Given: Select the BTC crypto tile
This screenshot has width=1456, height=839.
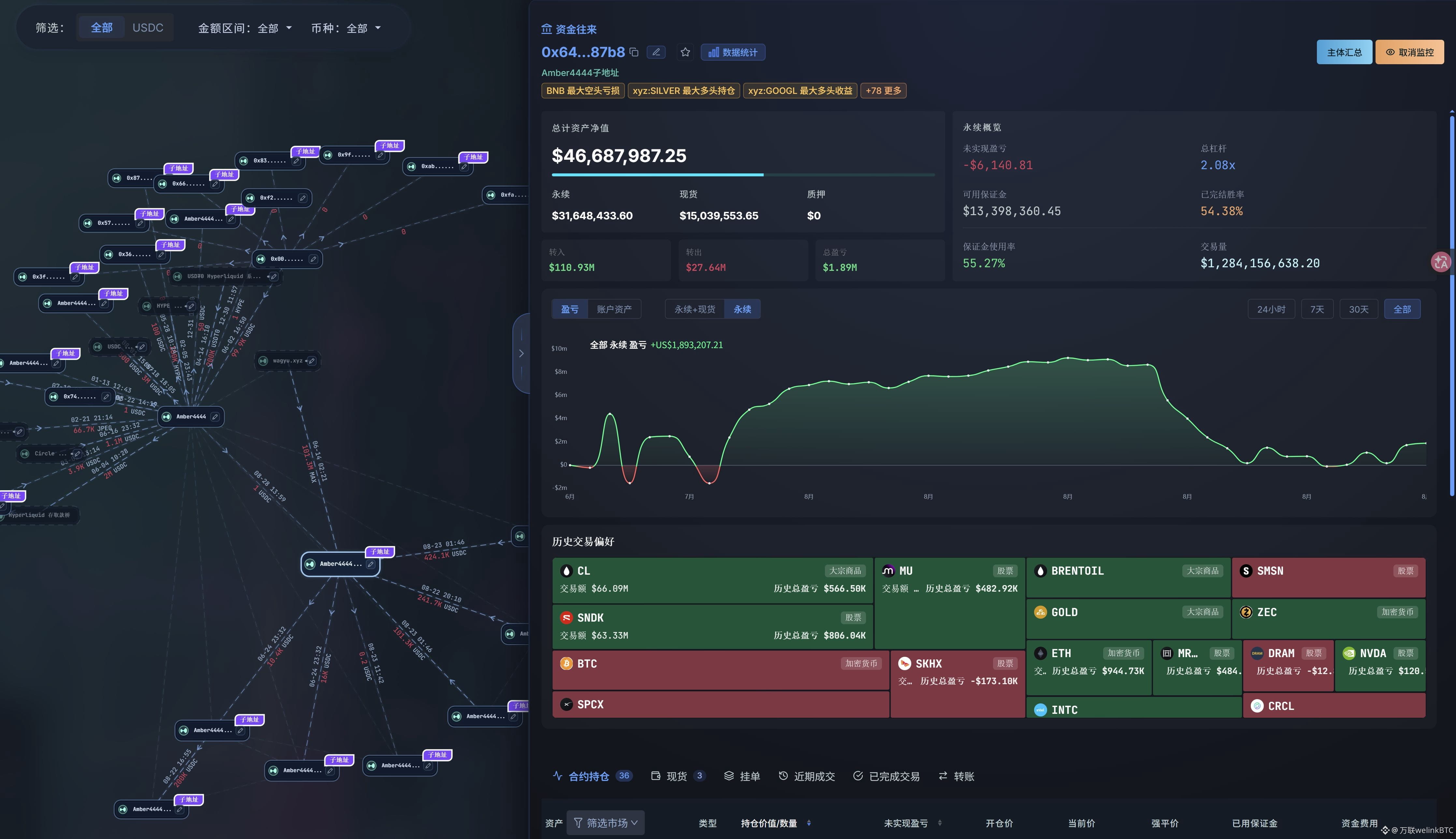Looking at the screenshot, I should 721,670.
